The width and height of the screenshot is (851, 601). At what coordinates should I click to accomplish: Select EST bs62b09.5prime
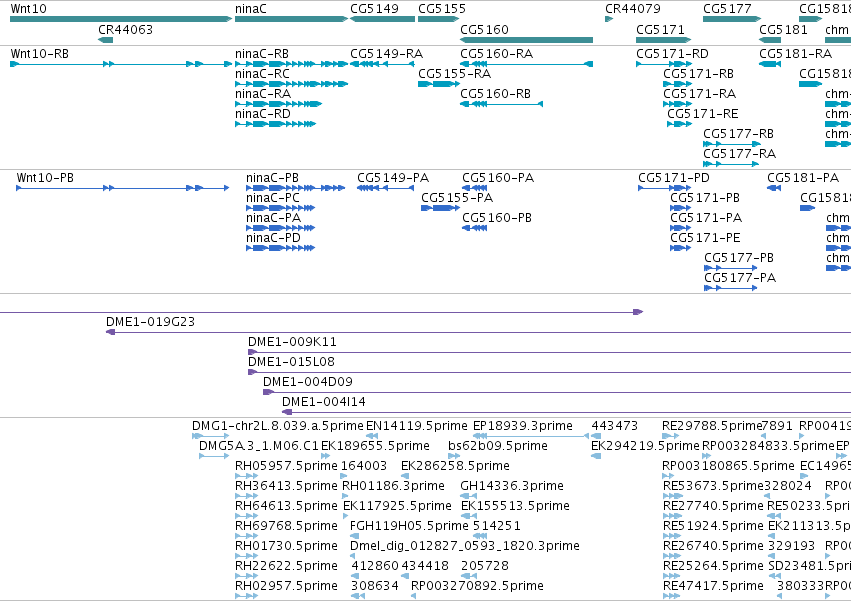point(454,456)
